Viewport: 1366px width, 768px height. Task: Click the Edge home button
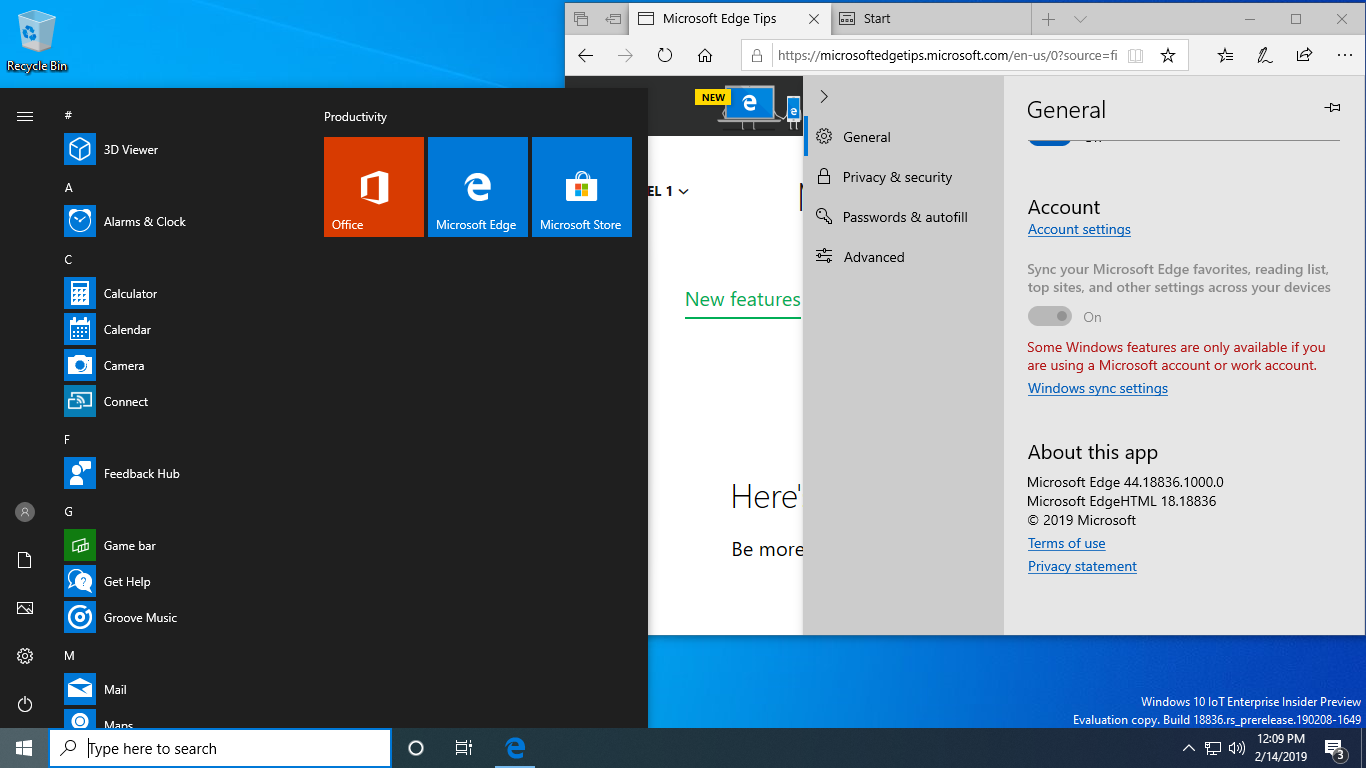click(x=705, y=56)
